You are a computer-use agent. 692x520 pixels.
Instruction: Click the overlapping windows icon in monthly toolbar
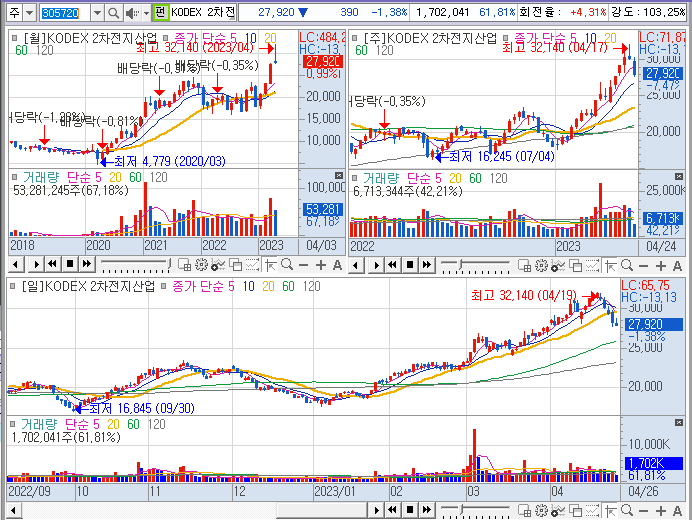pyautogui.click(x=236, y=265)
